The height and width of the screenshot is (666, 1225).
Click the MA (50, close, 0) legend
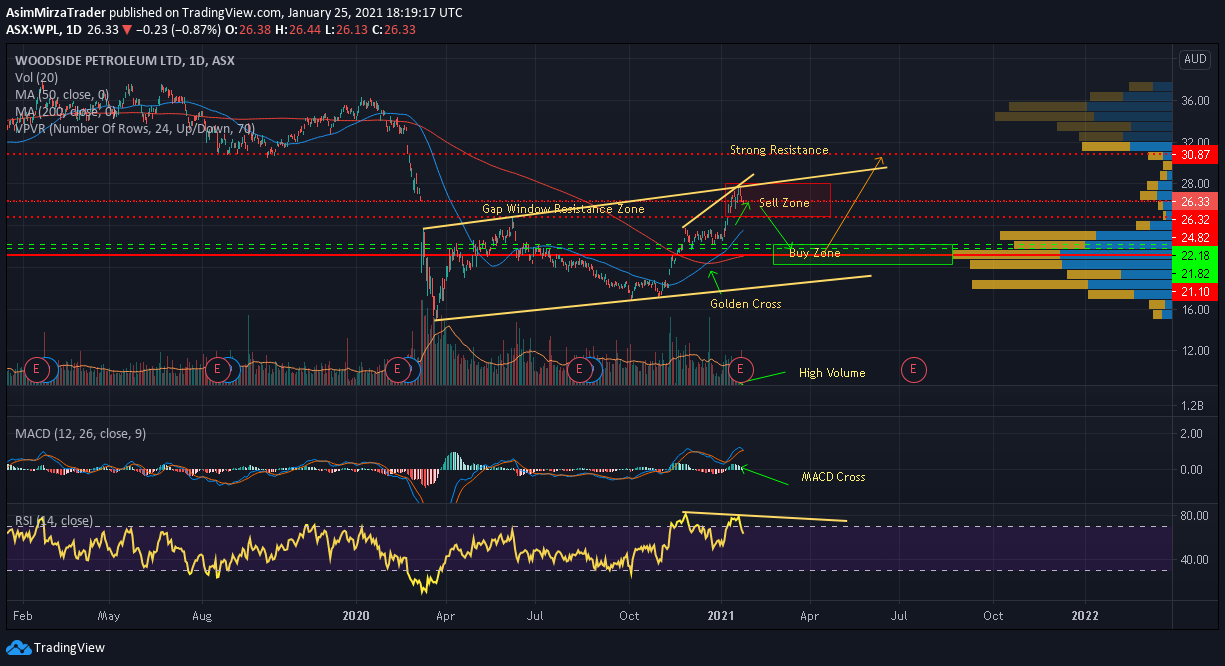pos(62,94)
